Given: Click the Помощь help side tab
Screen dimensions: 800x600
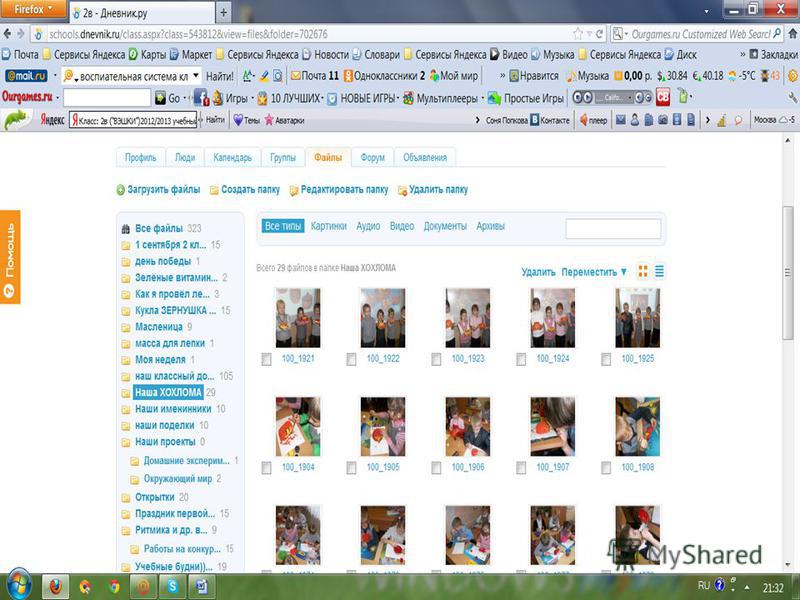Looking at the screenshot, I should (10, 257).
